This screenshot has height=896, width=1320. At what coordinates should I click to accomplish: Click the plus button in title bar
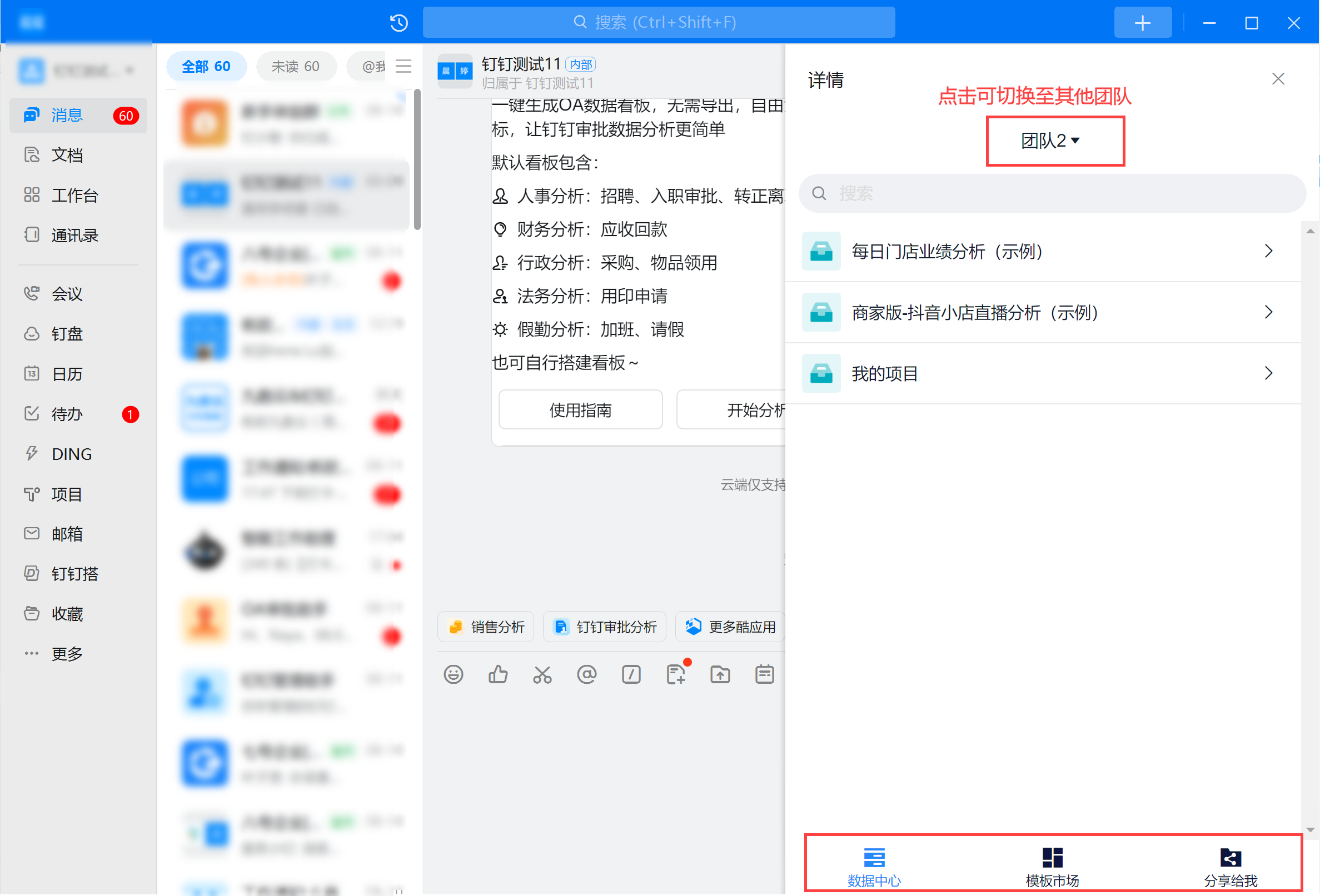(x=1143, y=23)
